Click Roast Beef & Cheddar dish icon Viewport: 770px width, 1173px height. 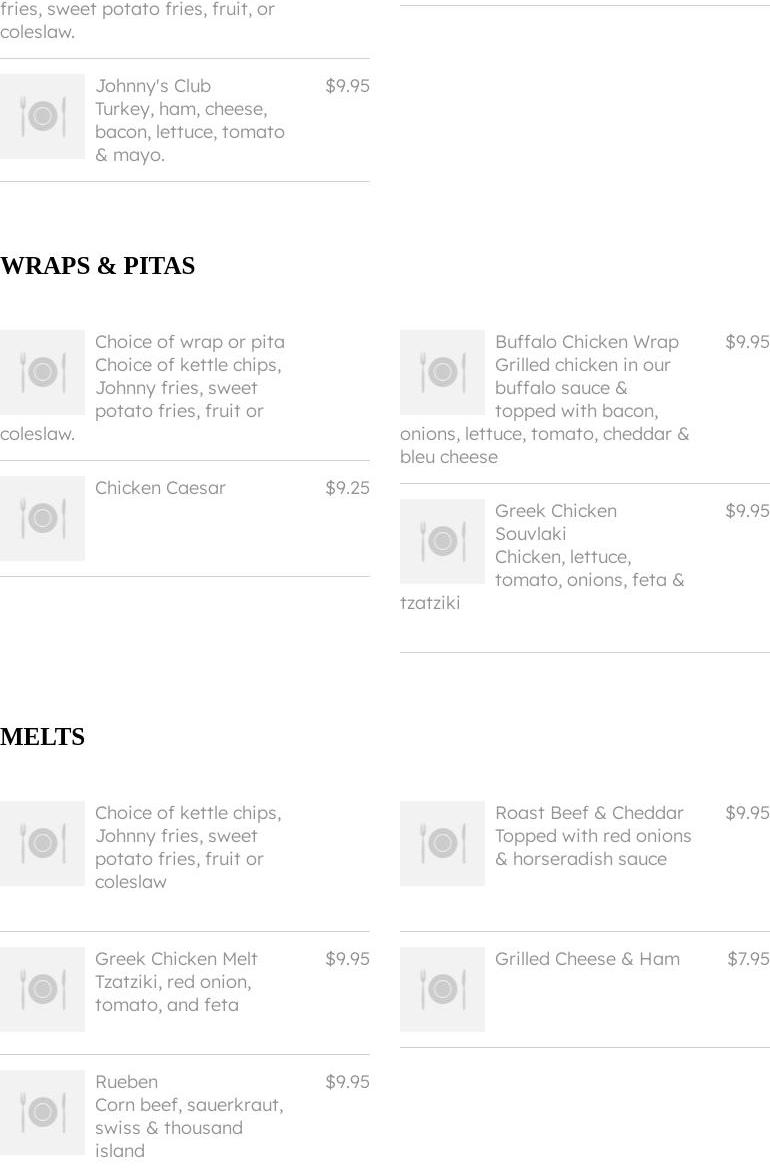click(442, 843)
